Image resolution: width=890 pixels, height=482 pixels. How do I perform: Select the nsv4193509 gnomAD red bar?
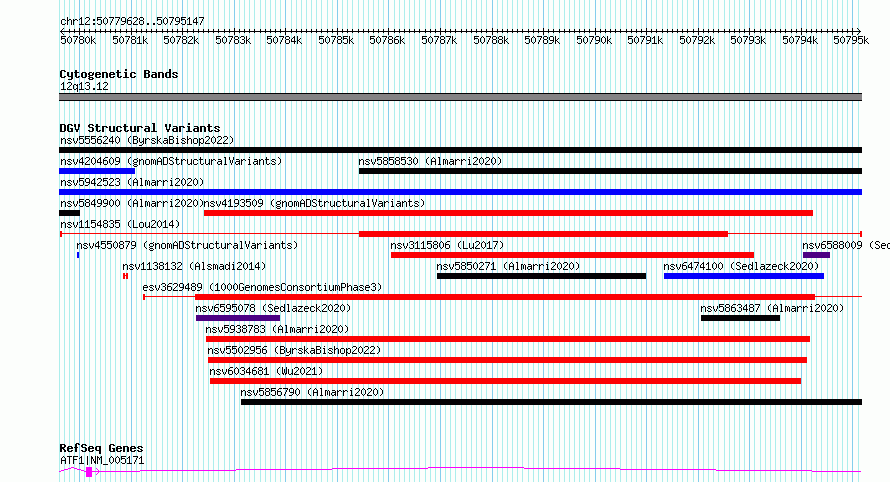508,213
